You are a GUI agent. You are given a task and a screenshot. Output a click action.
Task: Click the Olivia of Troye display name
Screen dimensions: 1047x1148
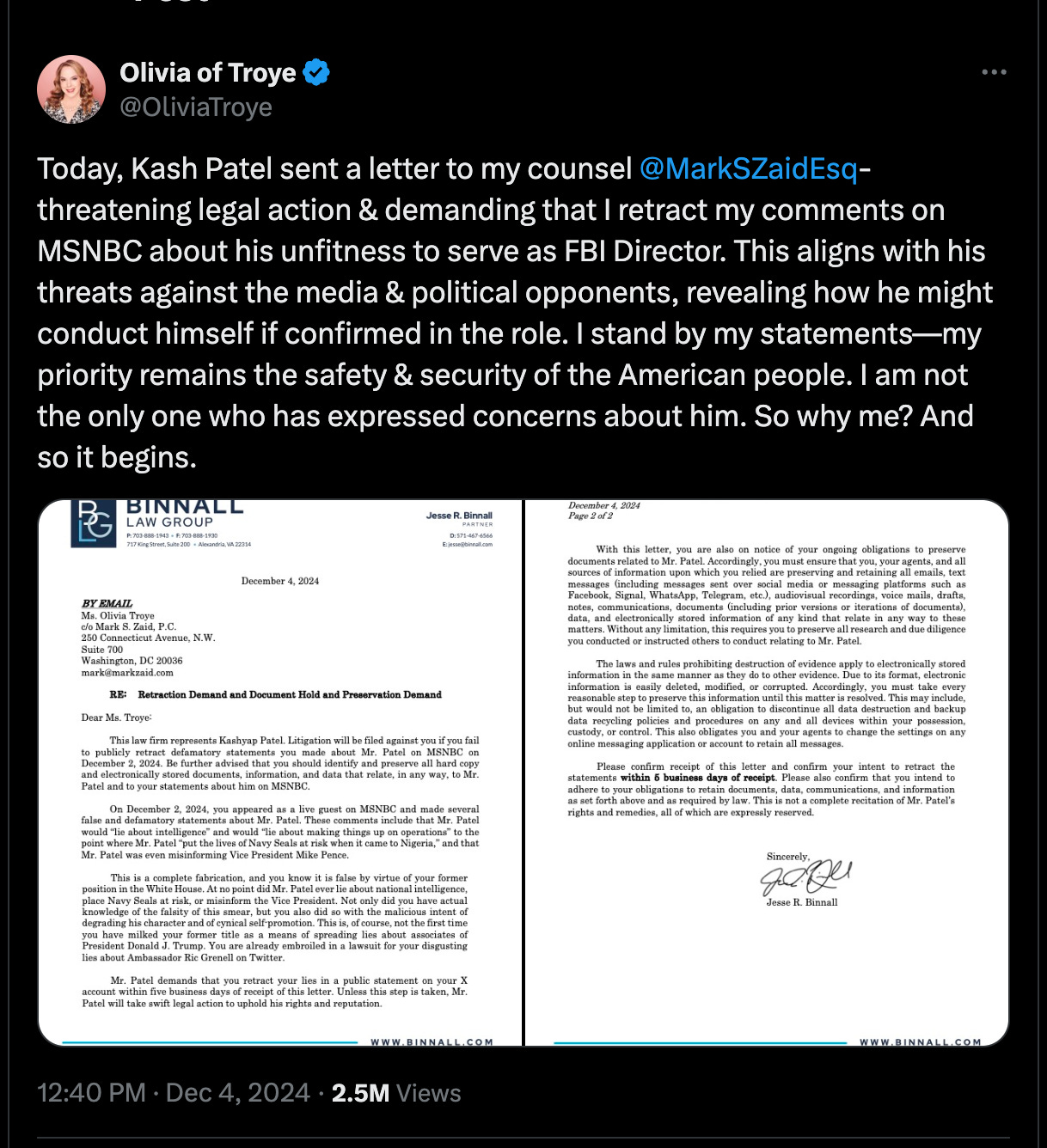point(207,73)
